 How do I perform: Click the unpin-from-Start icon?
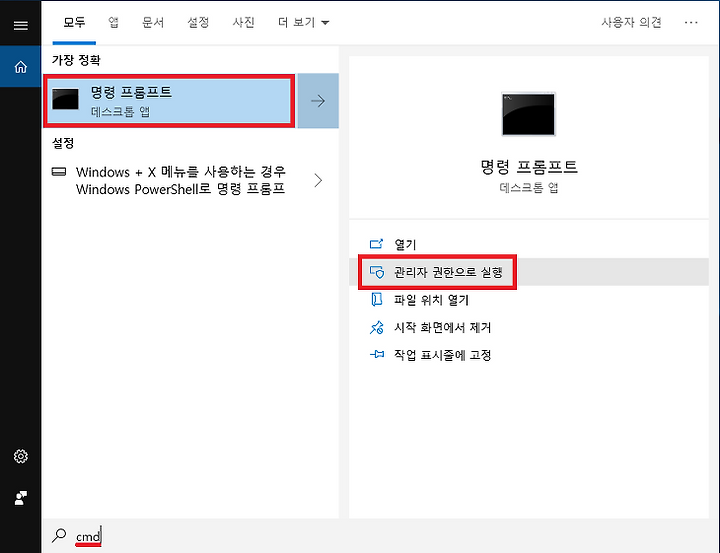click(377, 327)
